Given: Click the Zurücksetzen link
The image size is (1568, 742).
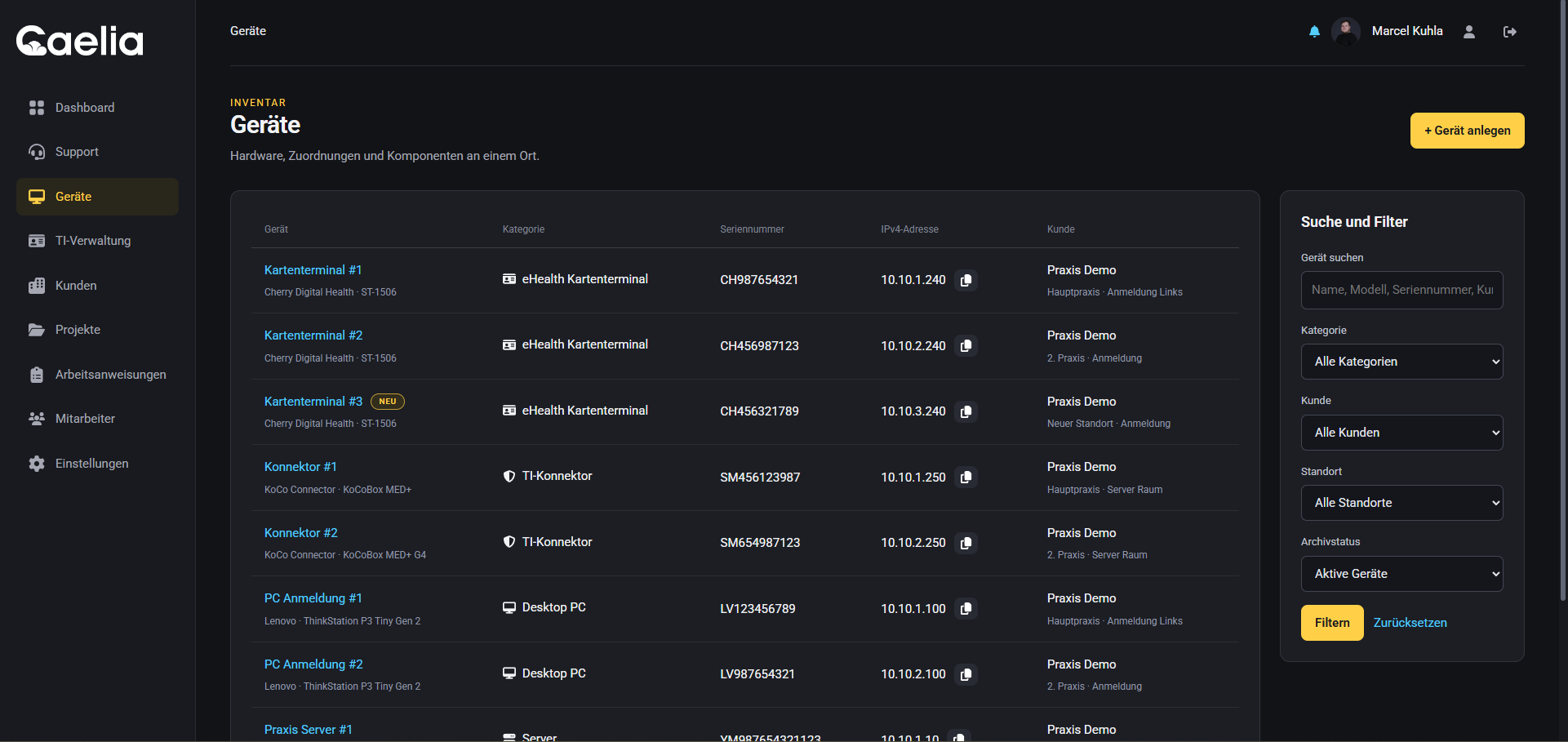Looking at the screenshot, I should 1410,623.
